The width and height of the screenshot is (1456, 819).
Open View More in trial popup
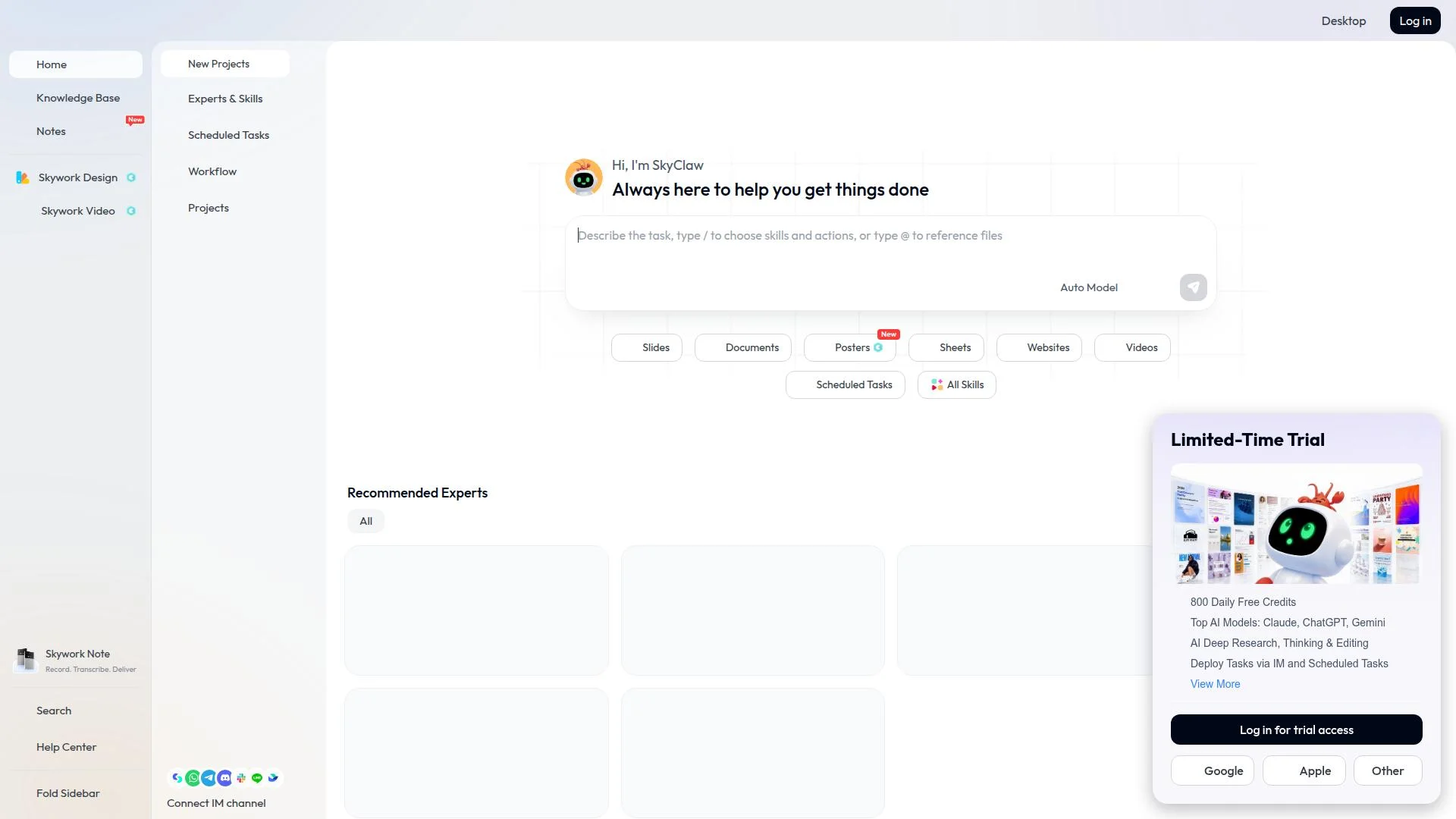click(x=1215, y=684)
